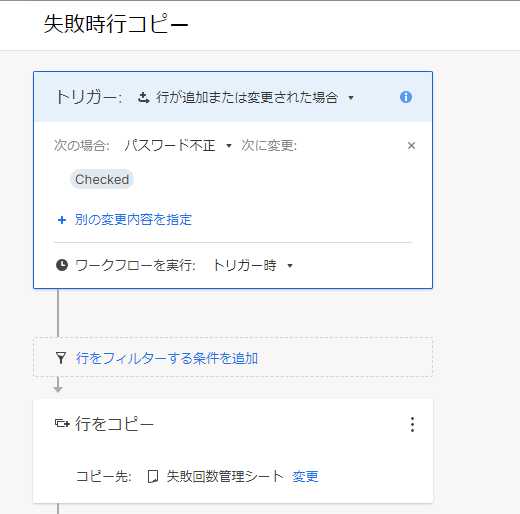Remove the condition with the X icon
This screenshot has width=520, height=514.
tap(411, 145)
